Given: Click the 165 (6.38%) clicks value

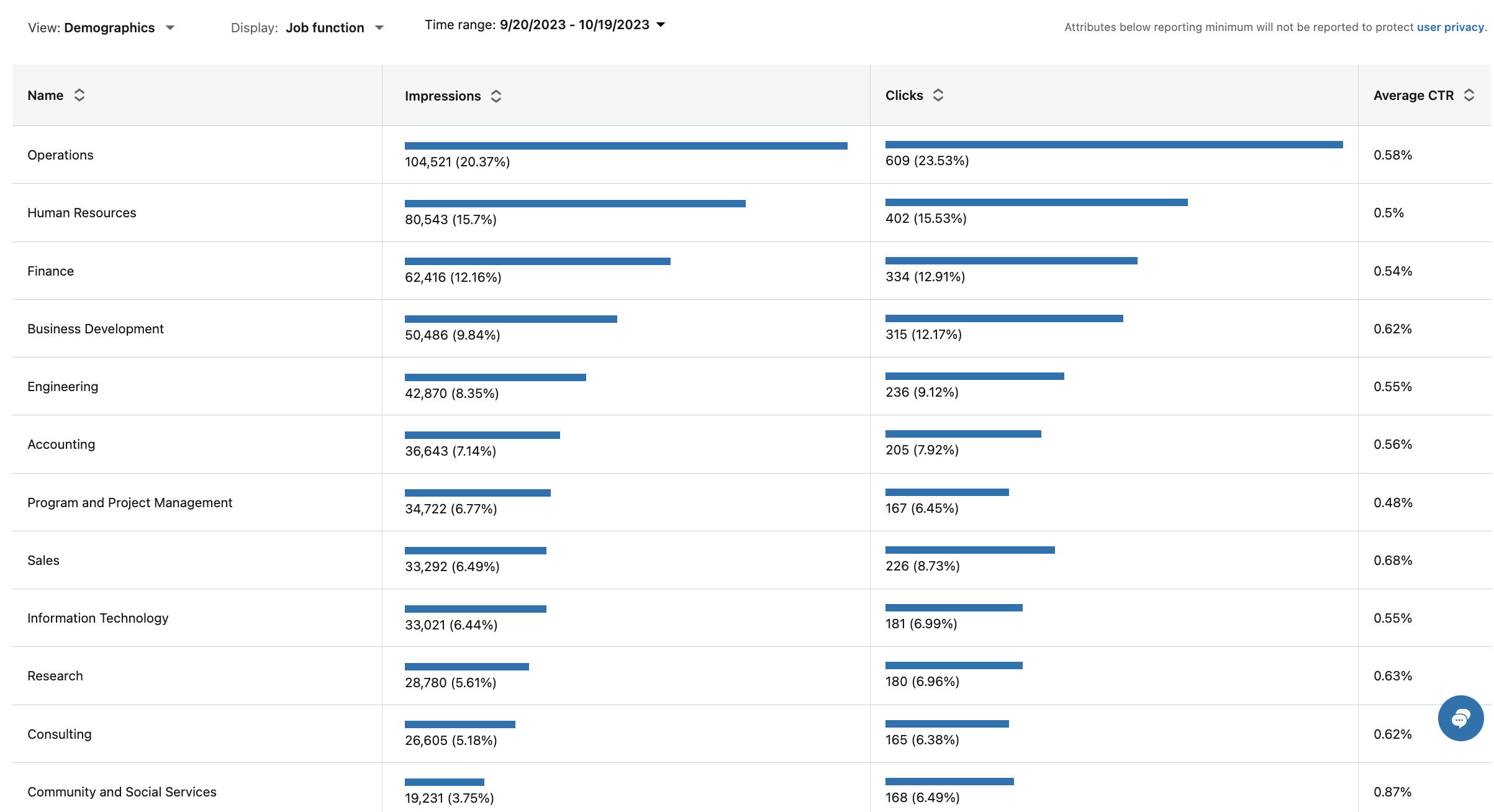Looking at the screenshot, I should (x=922, y=740).
